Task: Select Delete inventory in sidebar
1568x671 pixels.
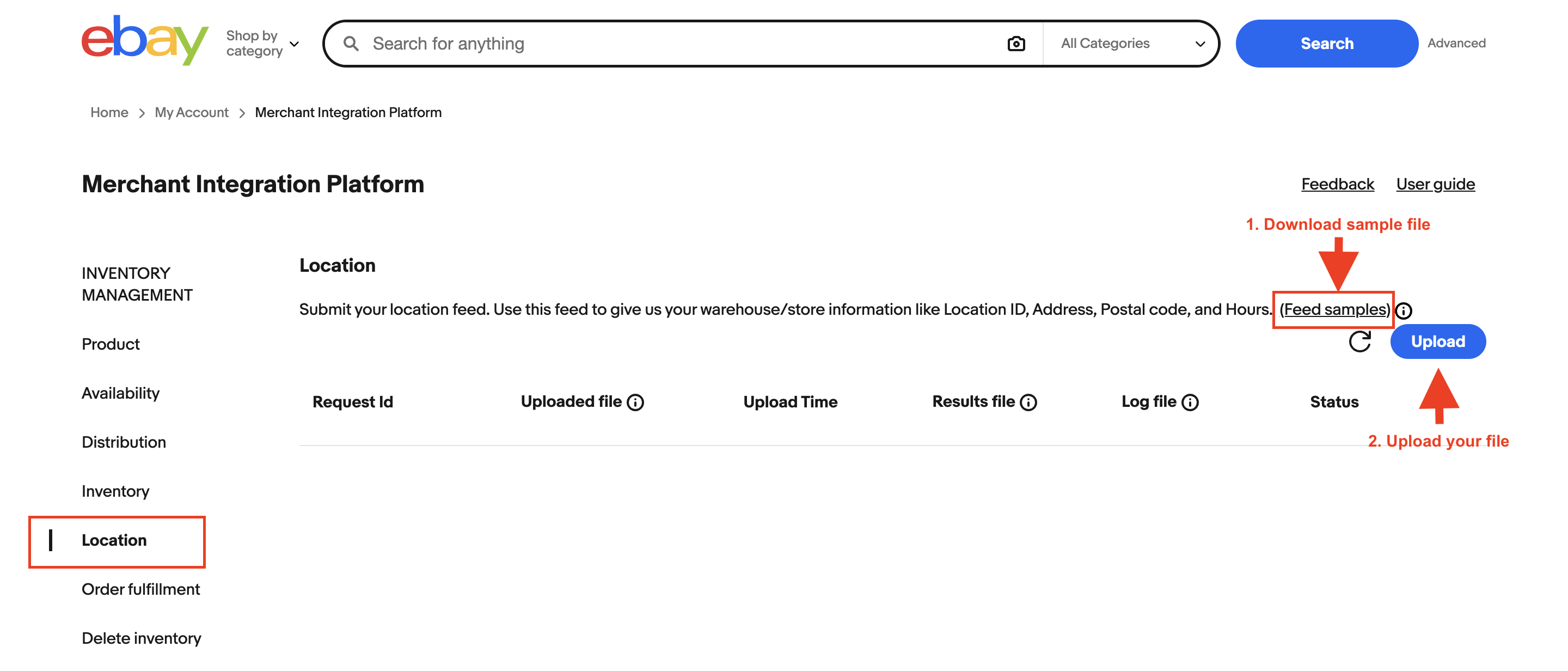Action: pos(141,638)
